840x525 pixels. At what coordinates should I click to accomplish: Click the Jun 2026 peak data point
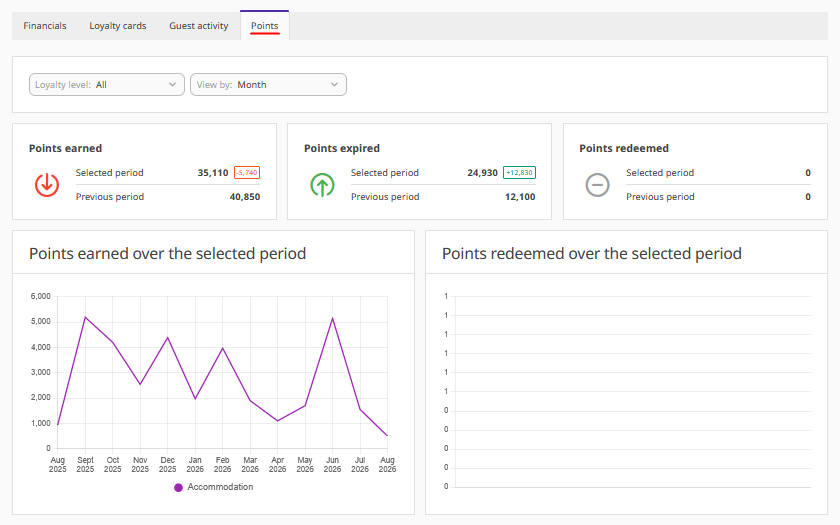tap(333, 318)
